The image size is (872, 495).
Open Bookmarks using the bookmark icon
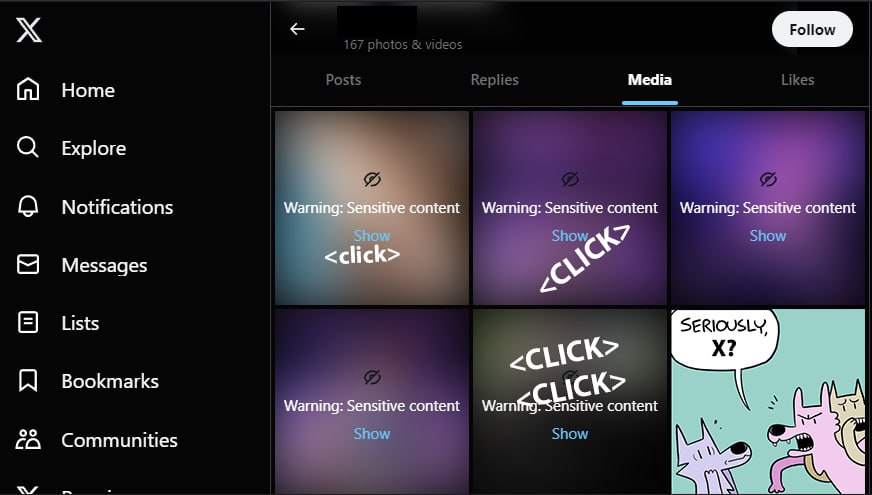(x=28, y=381)
